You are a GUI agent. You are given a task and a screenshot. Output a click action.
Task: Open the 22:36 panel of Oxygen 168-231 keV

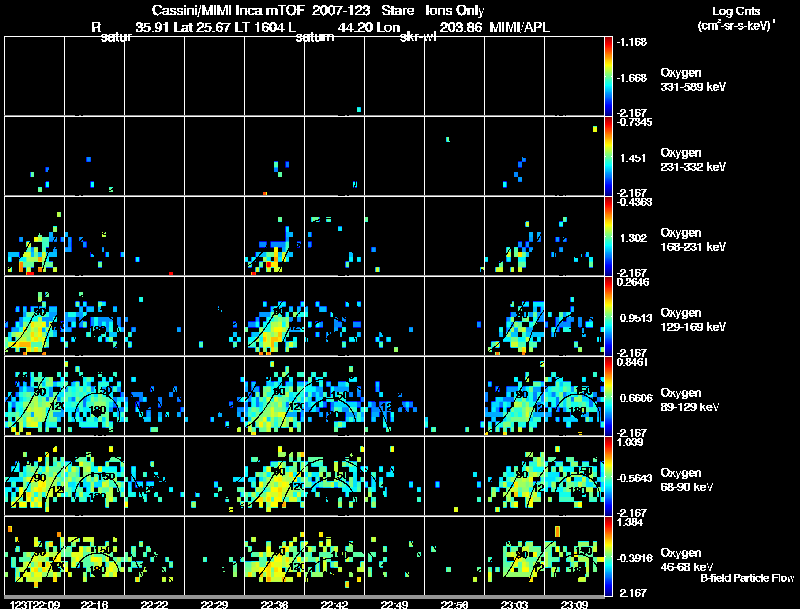(274, 236)
